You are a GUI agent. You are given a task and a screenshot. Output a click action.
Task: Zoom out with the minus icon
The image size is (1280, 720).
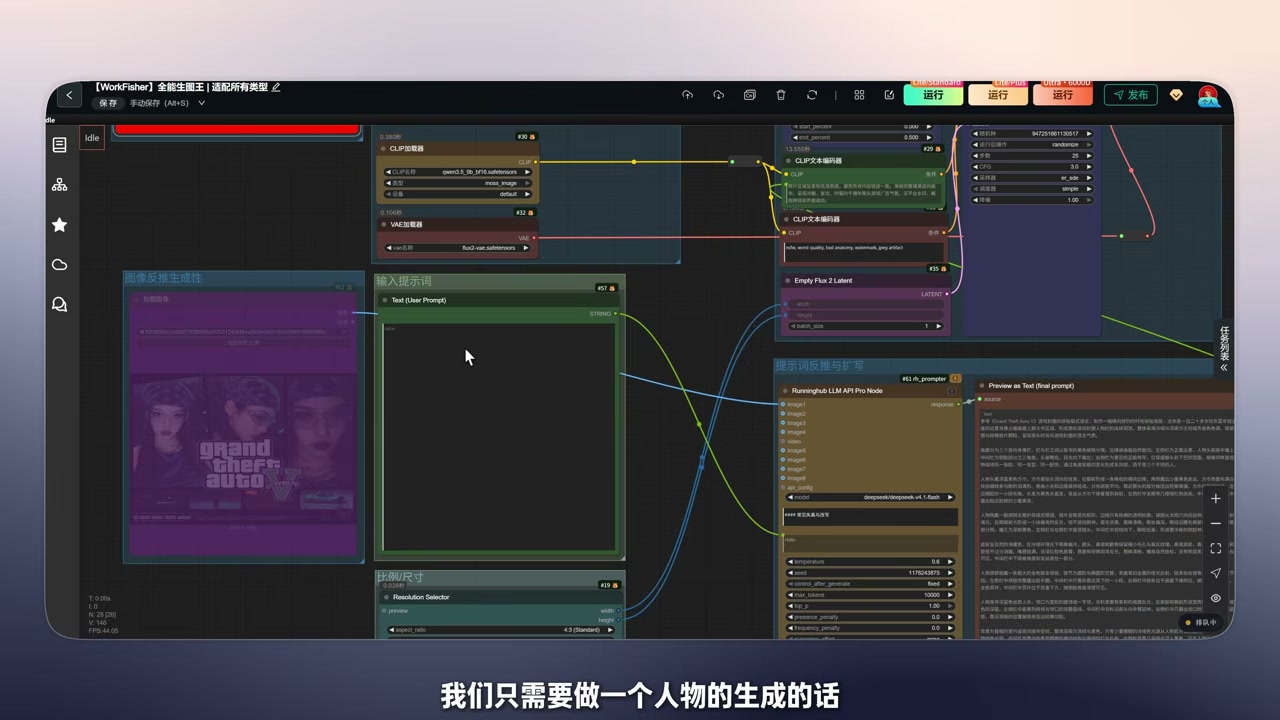pyautogui.click(x=1216, y=524)
